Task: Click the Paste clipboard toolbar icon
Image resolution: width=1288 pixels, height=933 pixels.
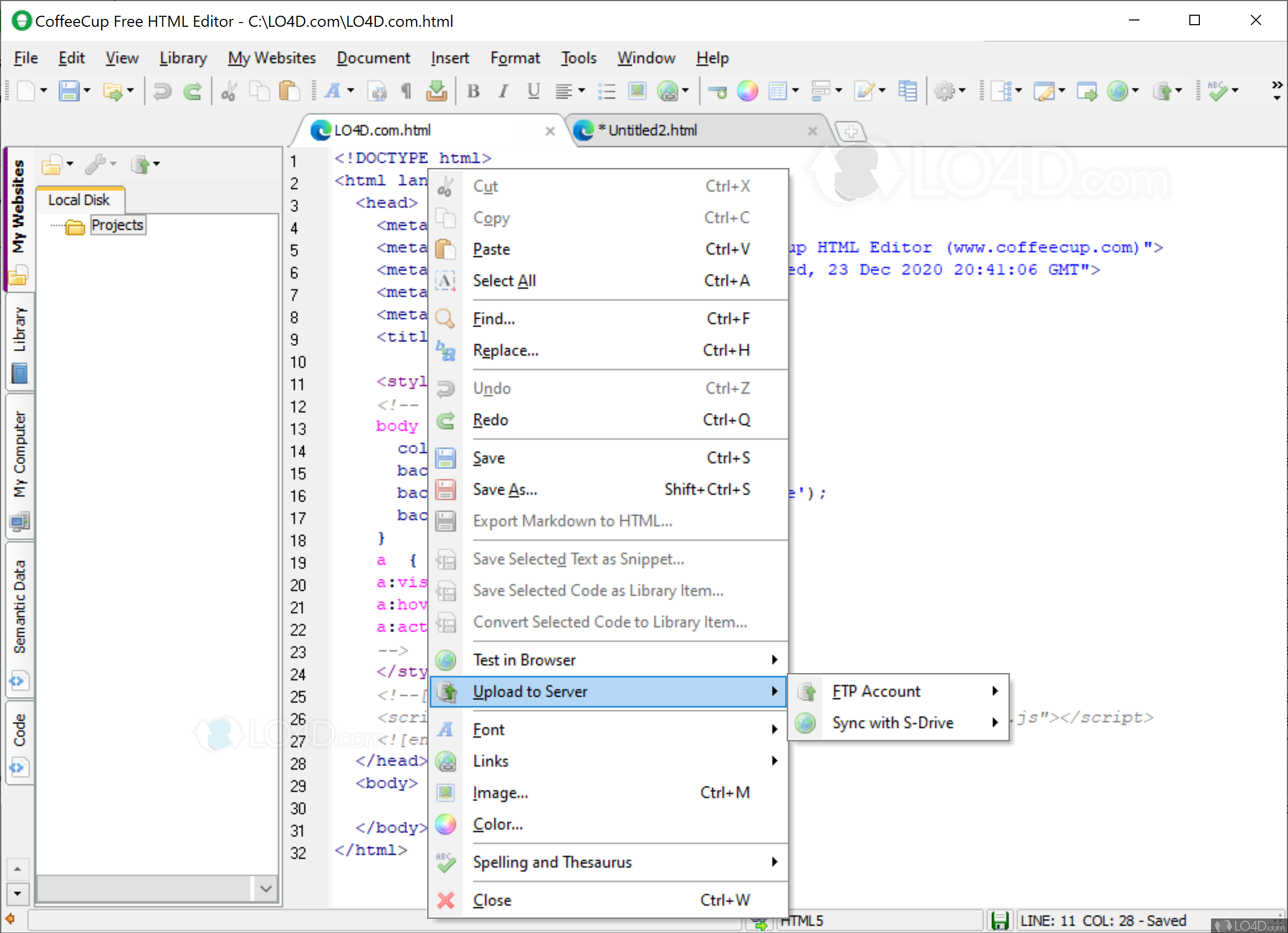Action: 289,91
